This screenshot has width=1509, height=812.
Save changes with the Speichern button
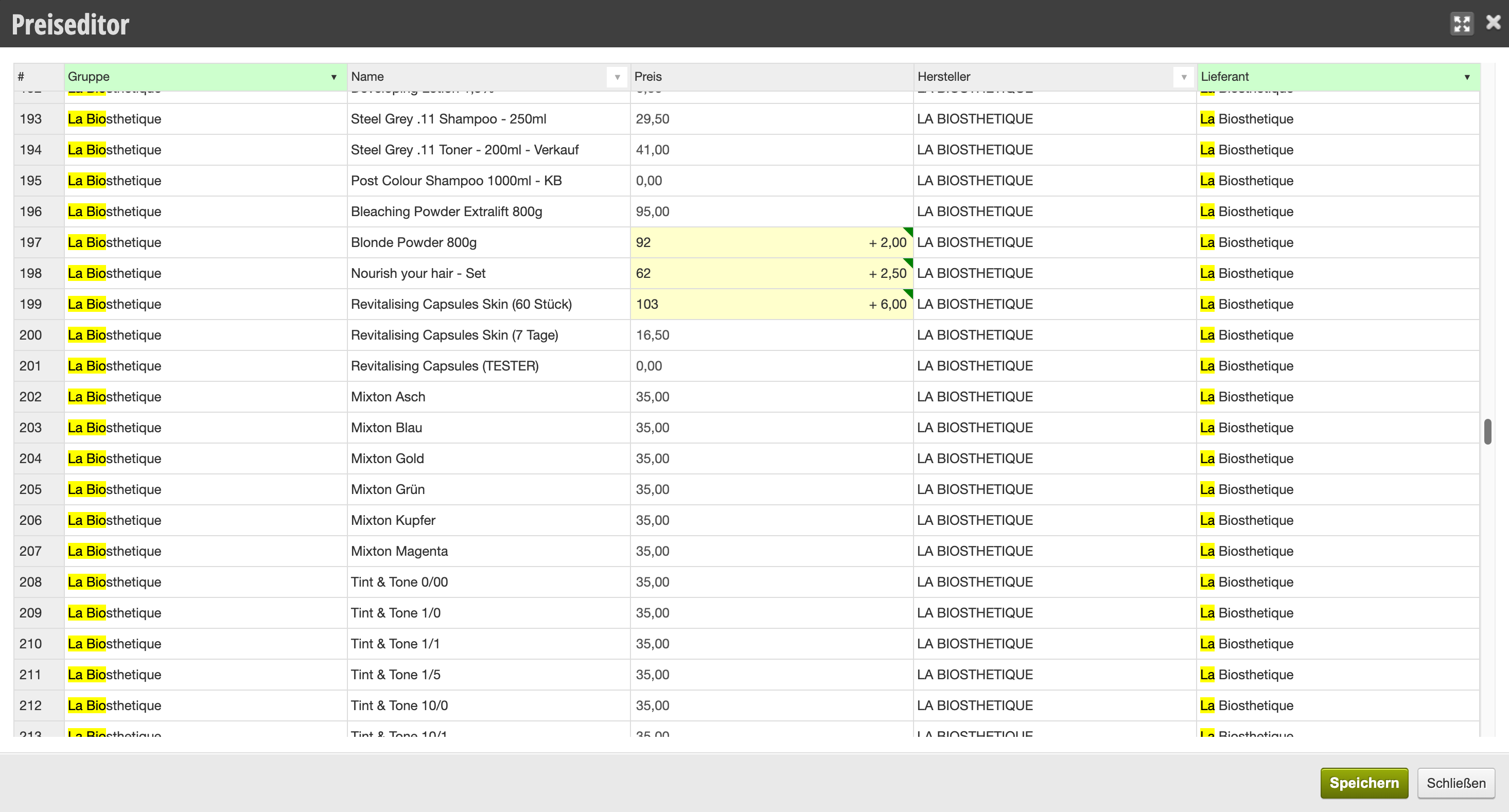click(1364, 783)
